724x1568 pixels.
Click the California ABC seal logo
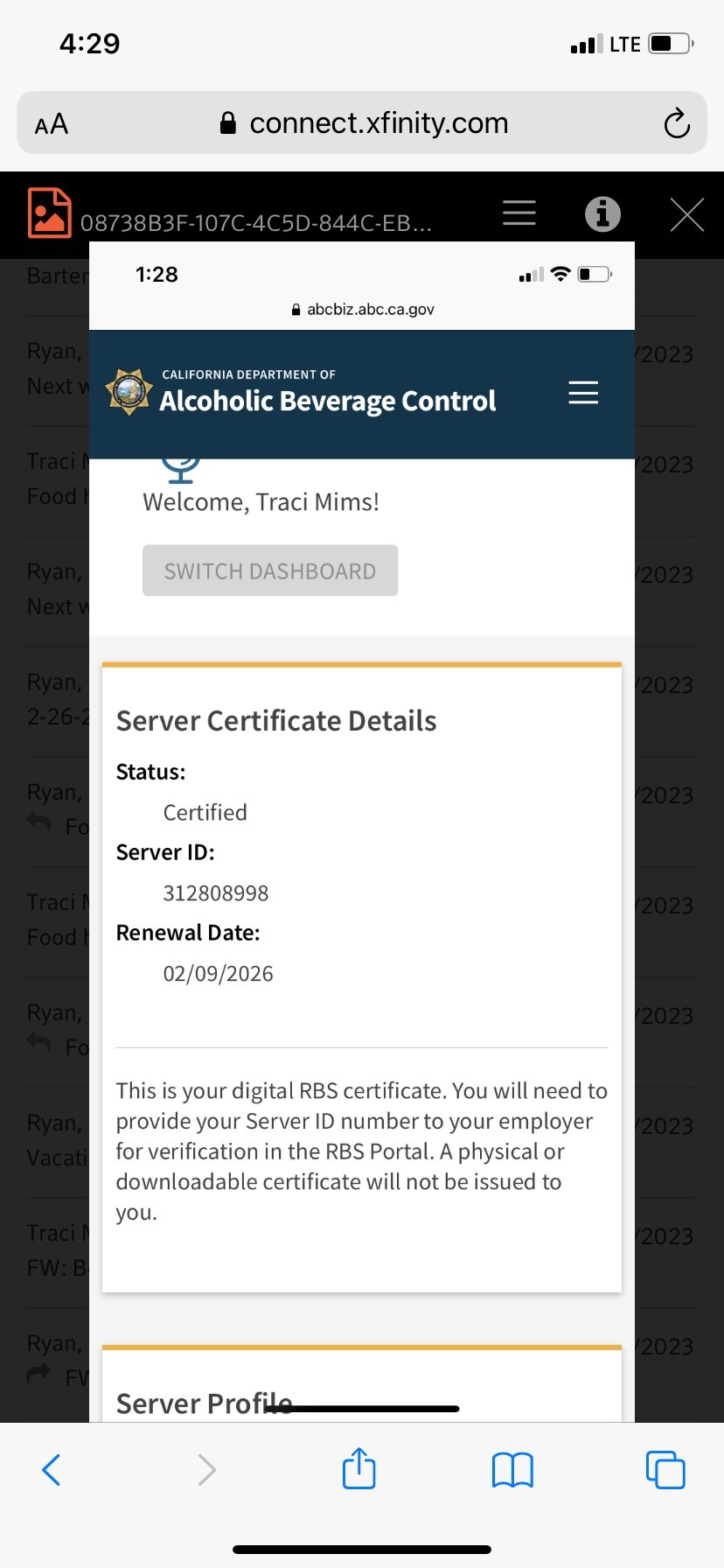click(129, 391)
